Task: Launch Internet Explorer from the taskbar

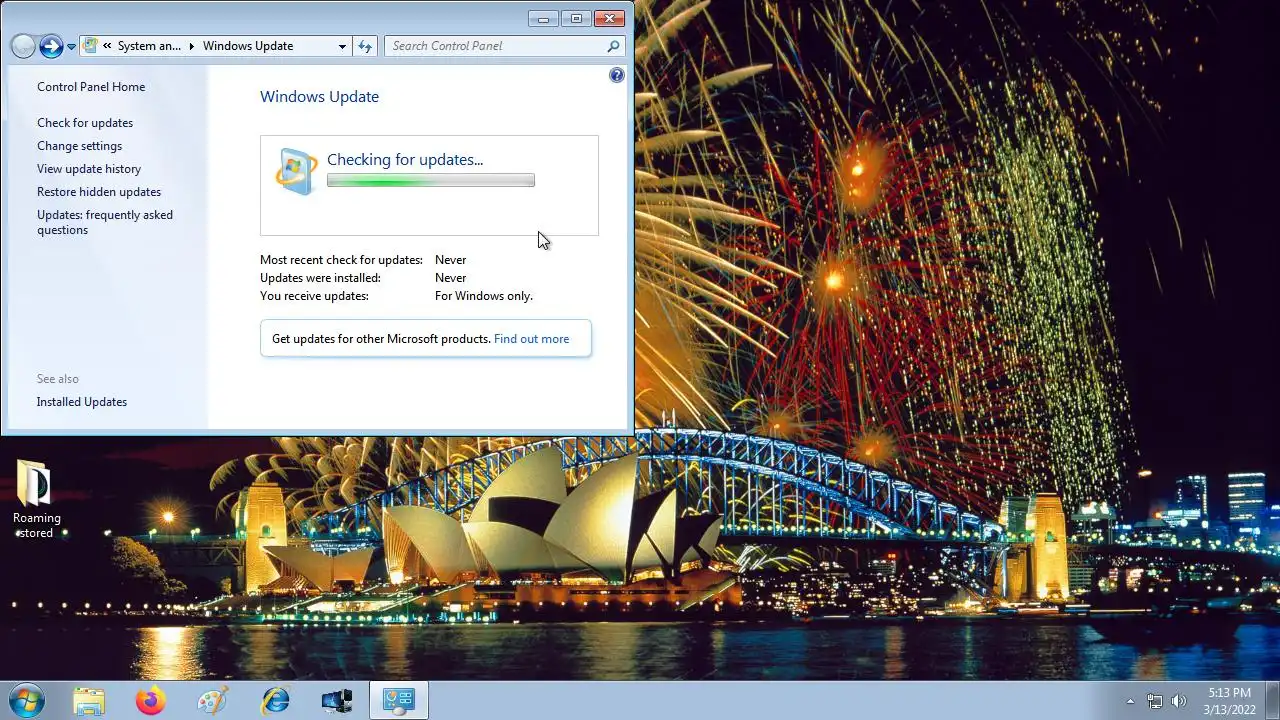Action: (x=275, y=701)
